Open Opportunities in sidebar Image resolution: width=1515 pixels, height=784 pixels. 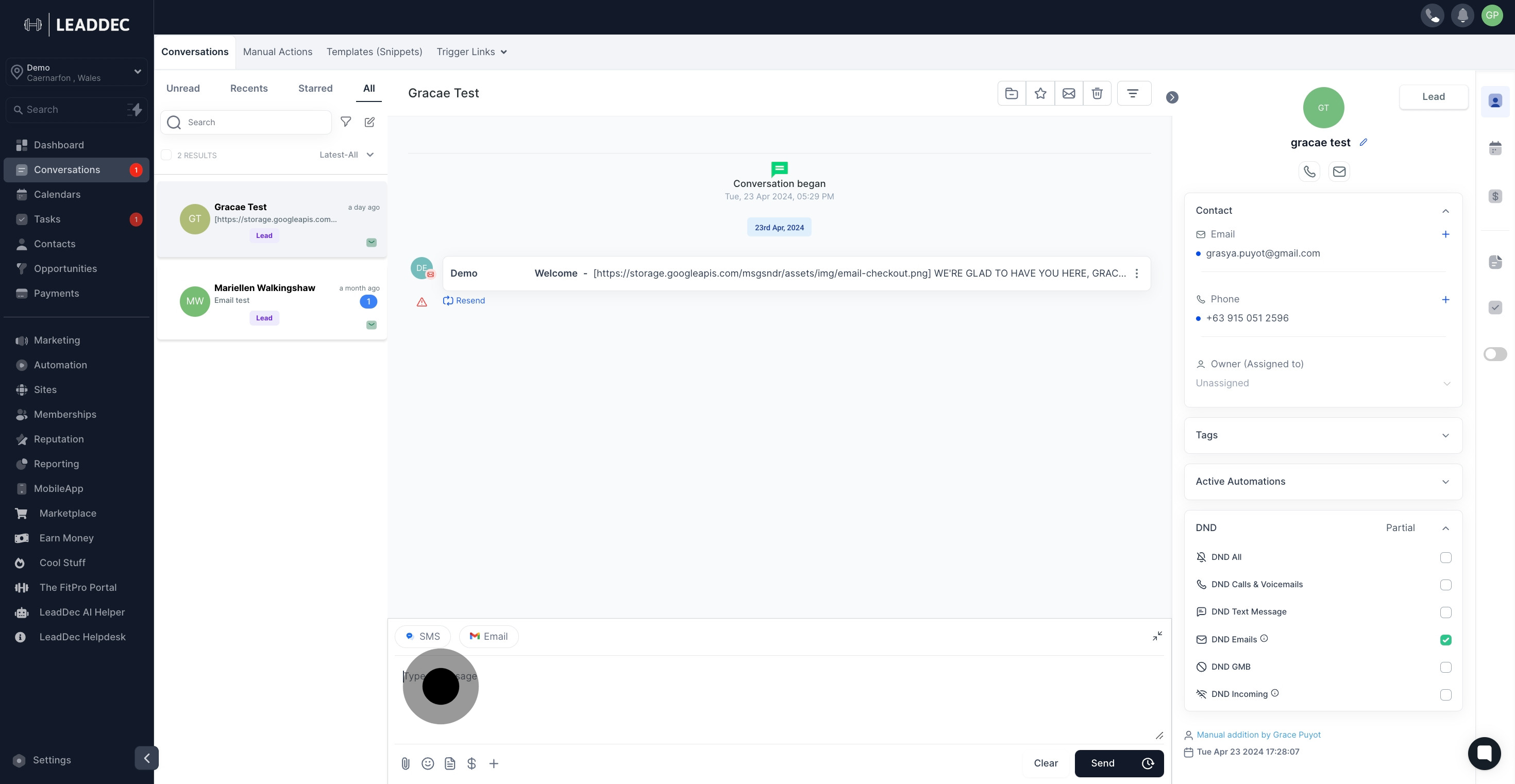tap(65, 268)
